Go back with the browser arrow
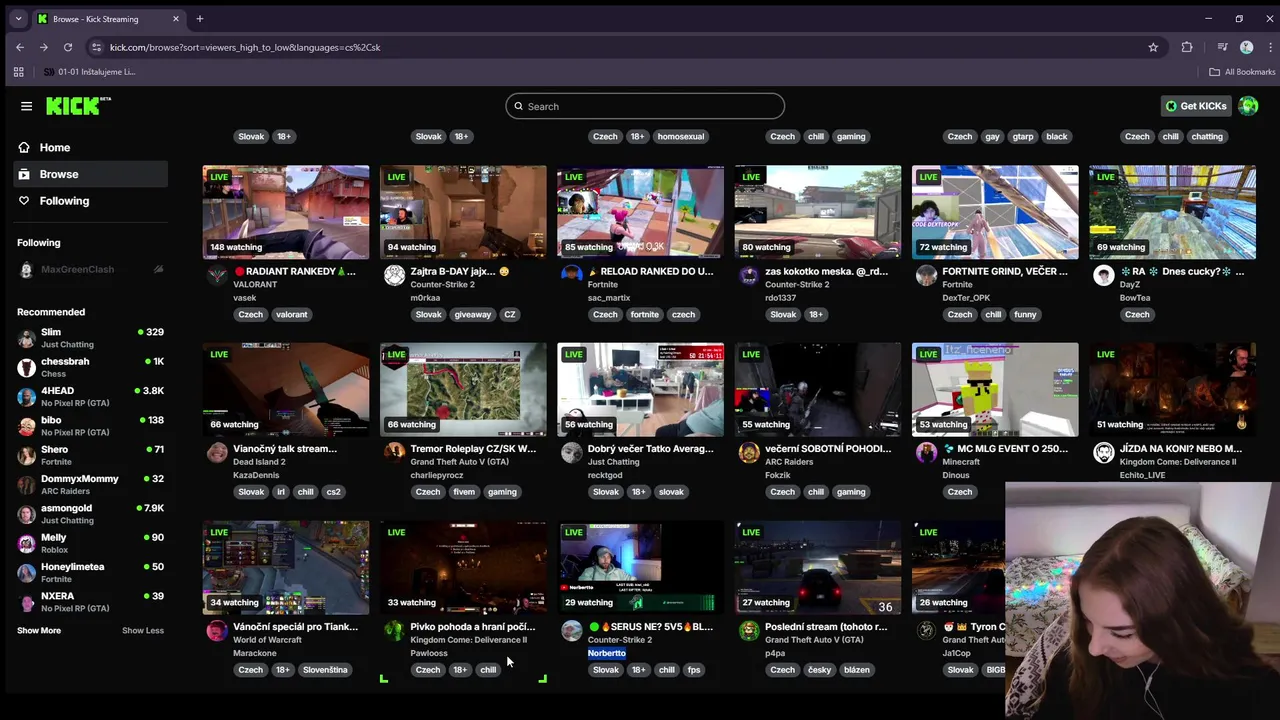 [20, 47]
